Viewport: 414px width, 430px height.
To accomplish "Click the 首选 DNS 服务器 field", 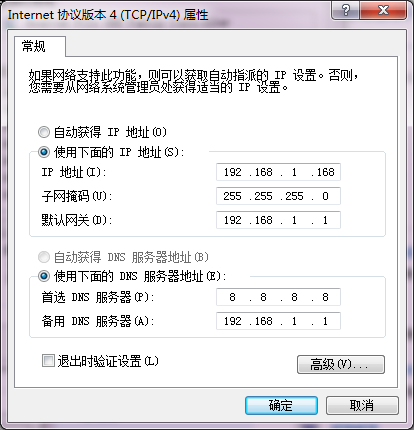I will (278, 297).
